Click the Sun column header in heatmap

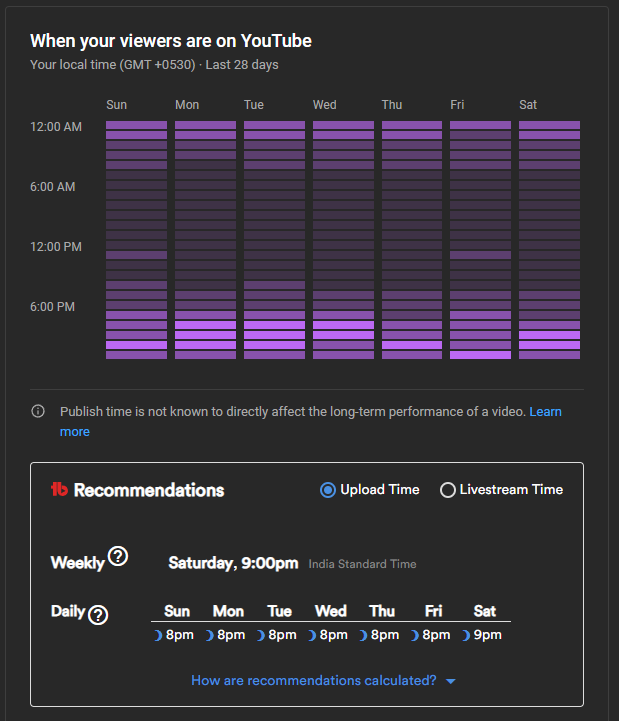pos(117,105)
